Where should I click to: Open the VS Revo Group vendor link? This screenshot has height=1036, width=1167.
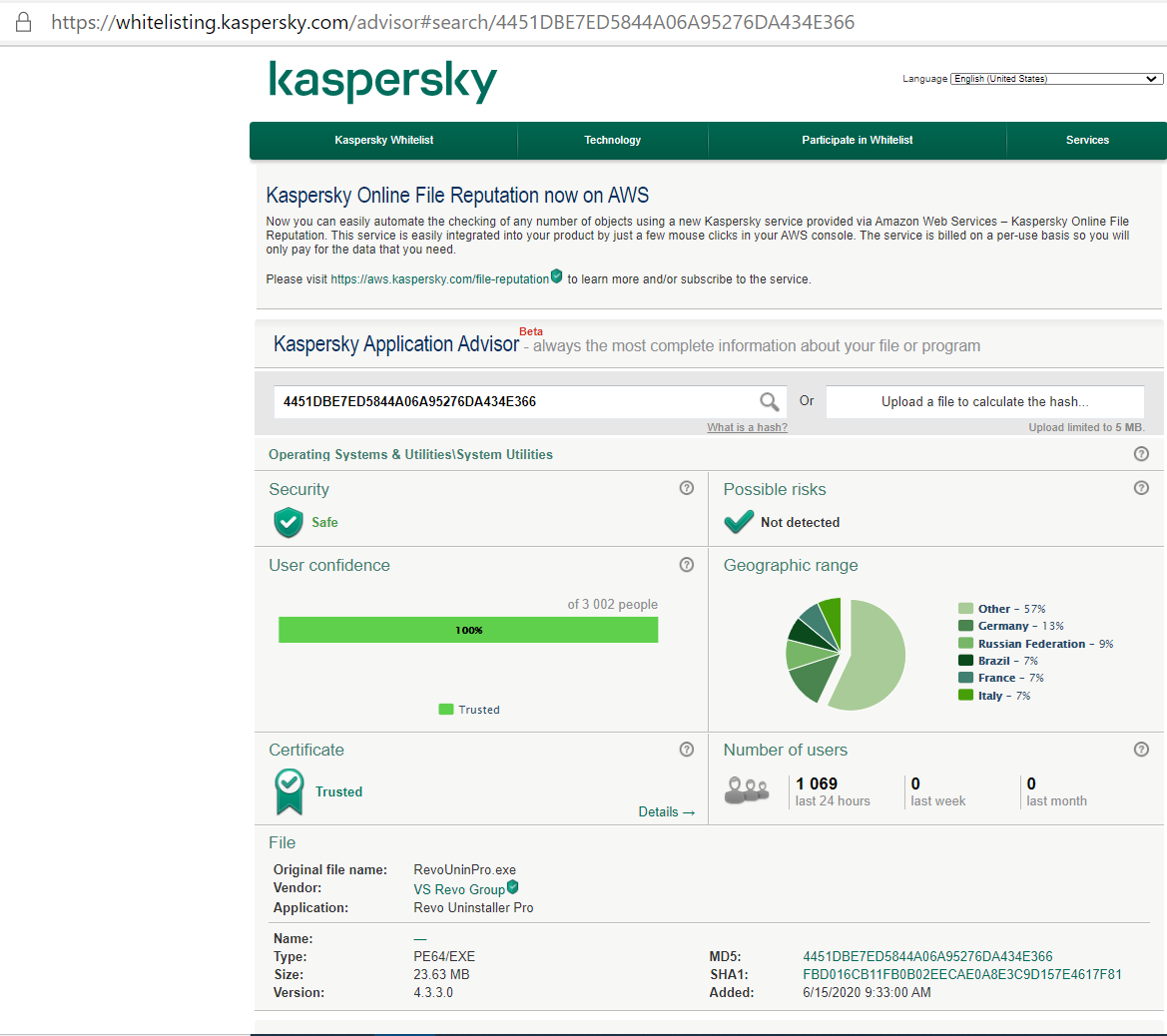click(459, 889)
